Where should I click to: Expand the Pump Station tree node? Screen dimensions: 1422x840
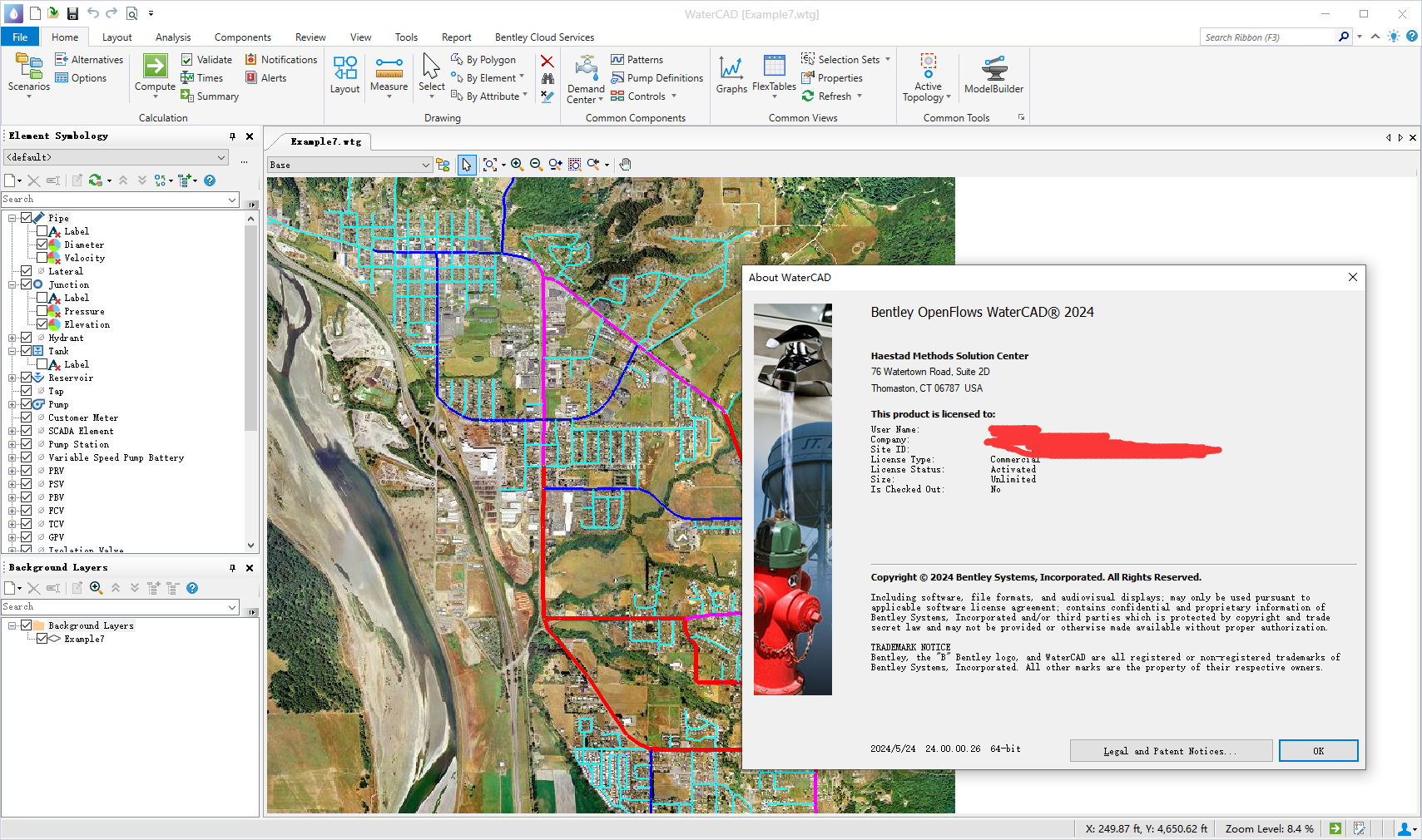tap(12, 444)
